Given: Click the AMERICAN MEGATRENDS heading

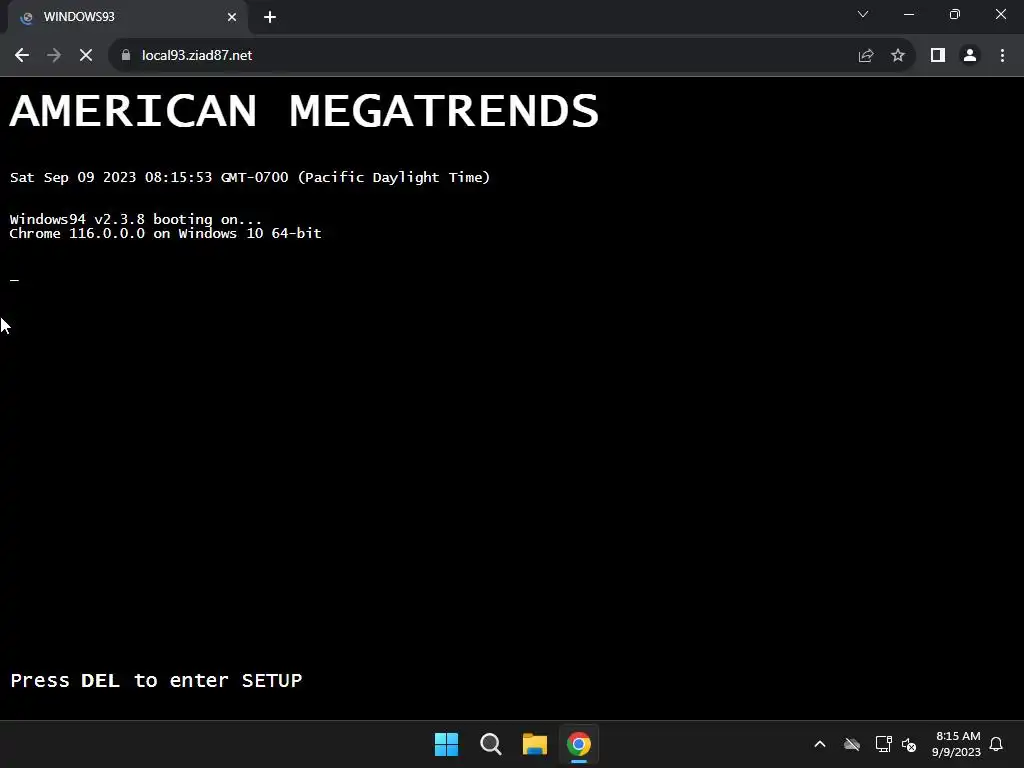Looking at the screenshot, I should pos(304,110).
